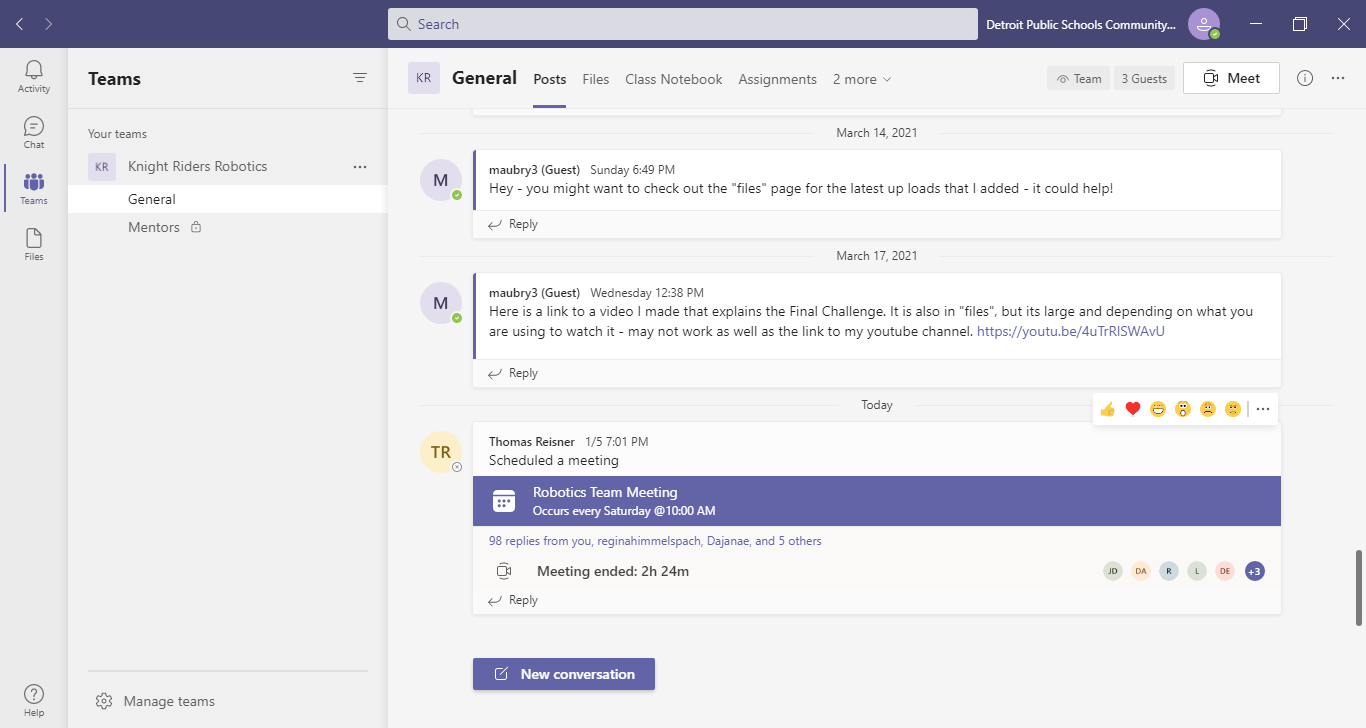Click the Help icon in sidebar
The width and height of the screenshot is (1366, 728).
click(34, 700)
